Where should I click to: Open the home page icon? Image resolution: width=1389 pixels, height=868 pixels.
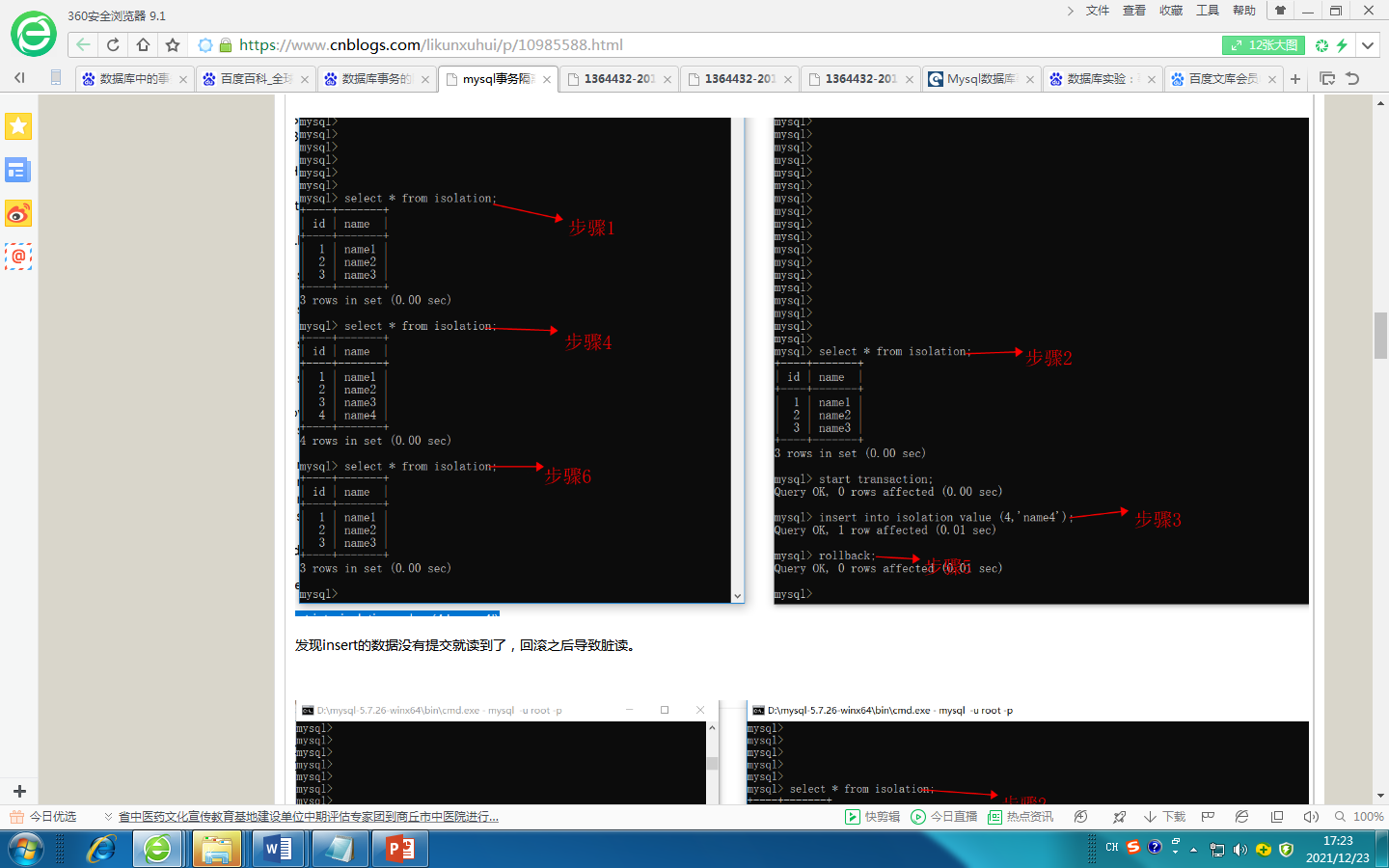coord(143,45)
